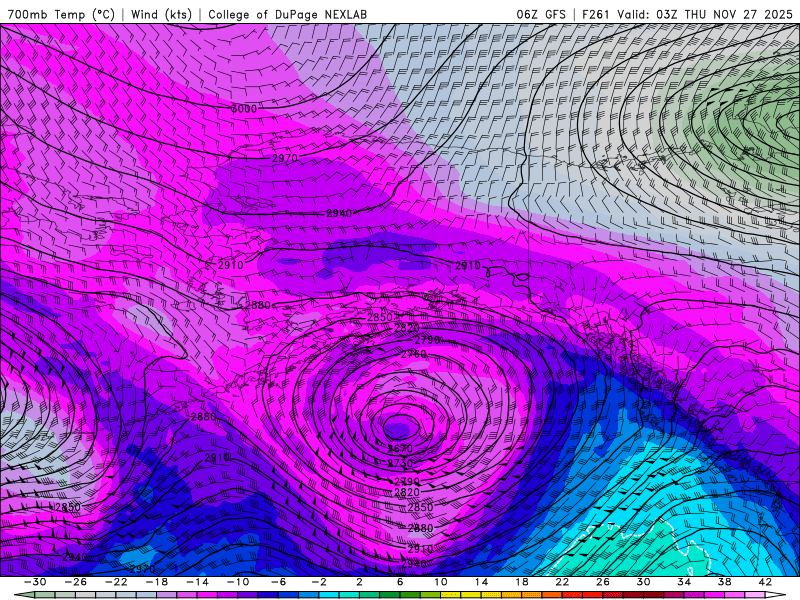Click the -22 colorbar label
The height and width of the screenshot is (600, 800).
pos(116,582)
